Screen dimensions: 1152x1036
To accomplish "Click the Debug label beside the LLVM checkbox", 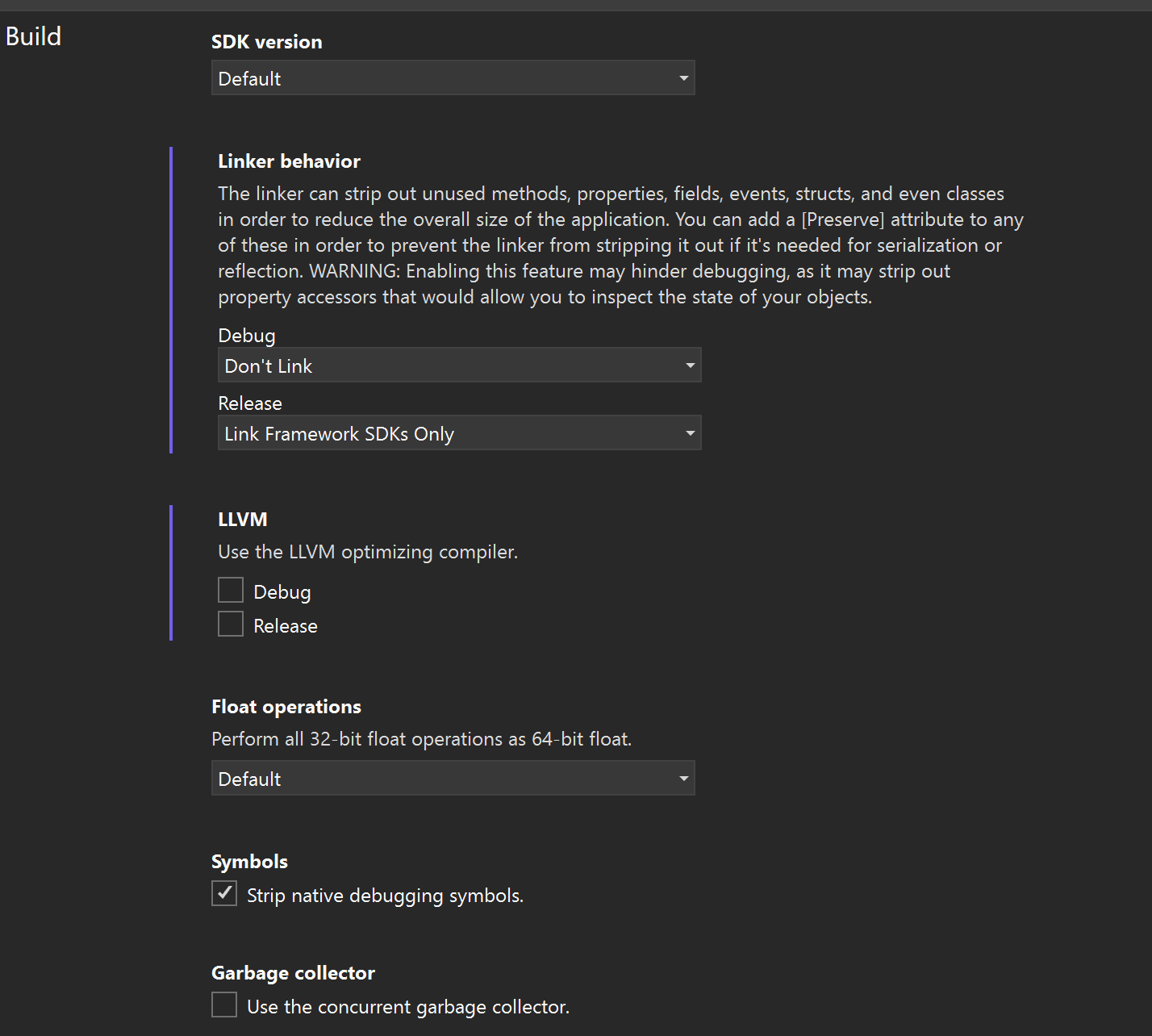I will click(x=282, y=592).
